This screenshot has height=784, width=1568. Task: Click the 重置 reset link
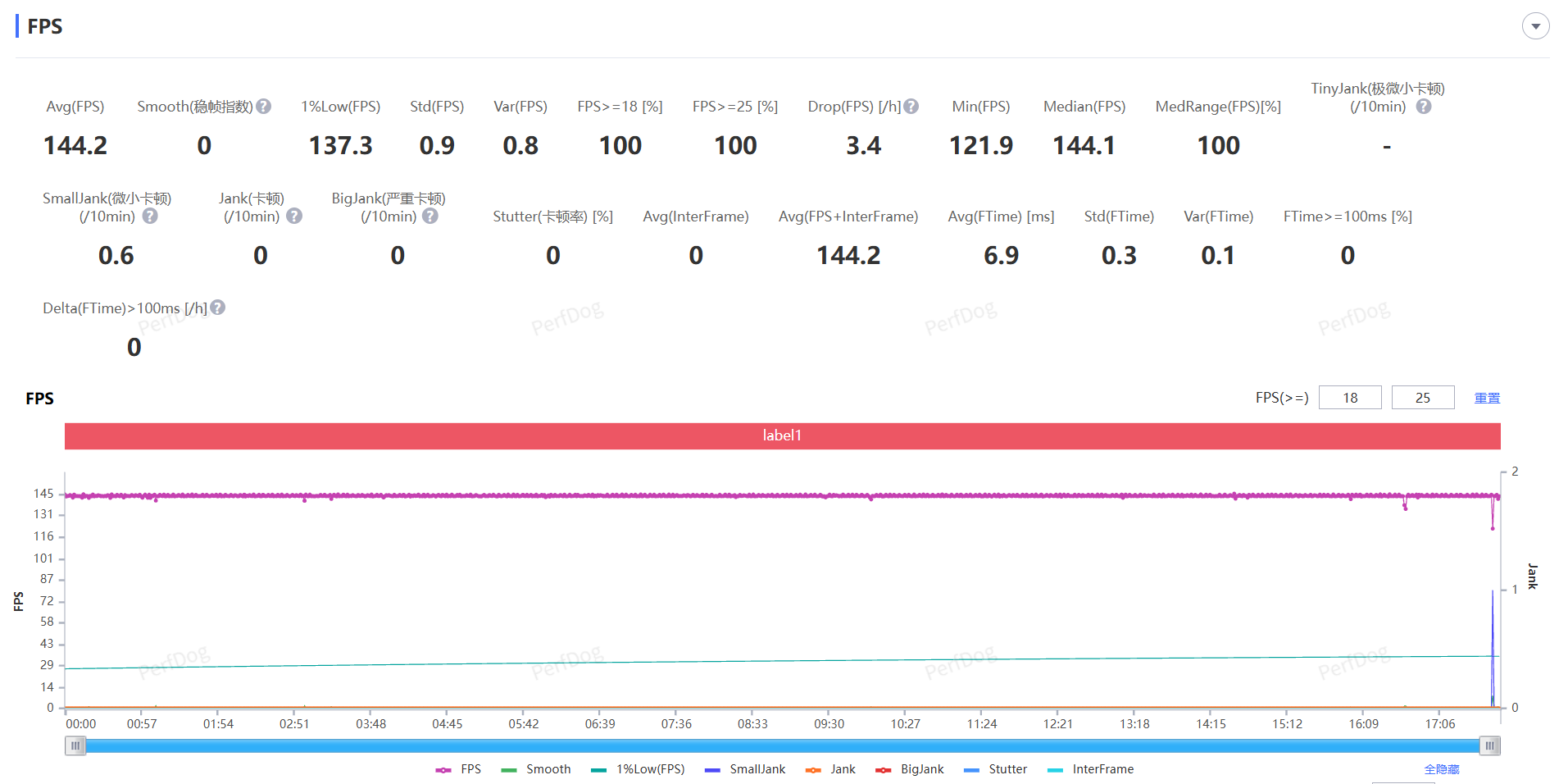pyautogui.click(x=1487, y=398)
